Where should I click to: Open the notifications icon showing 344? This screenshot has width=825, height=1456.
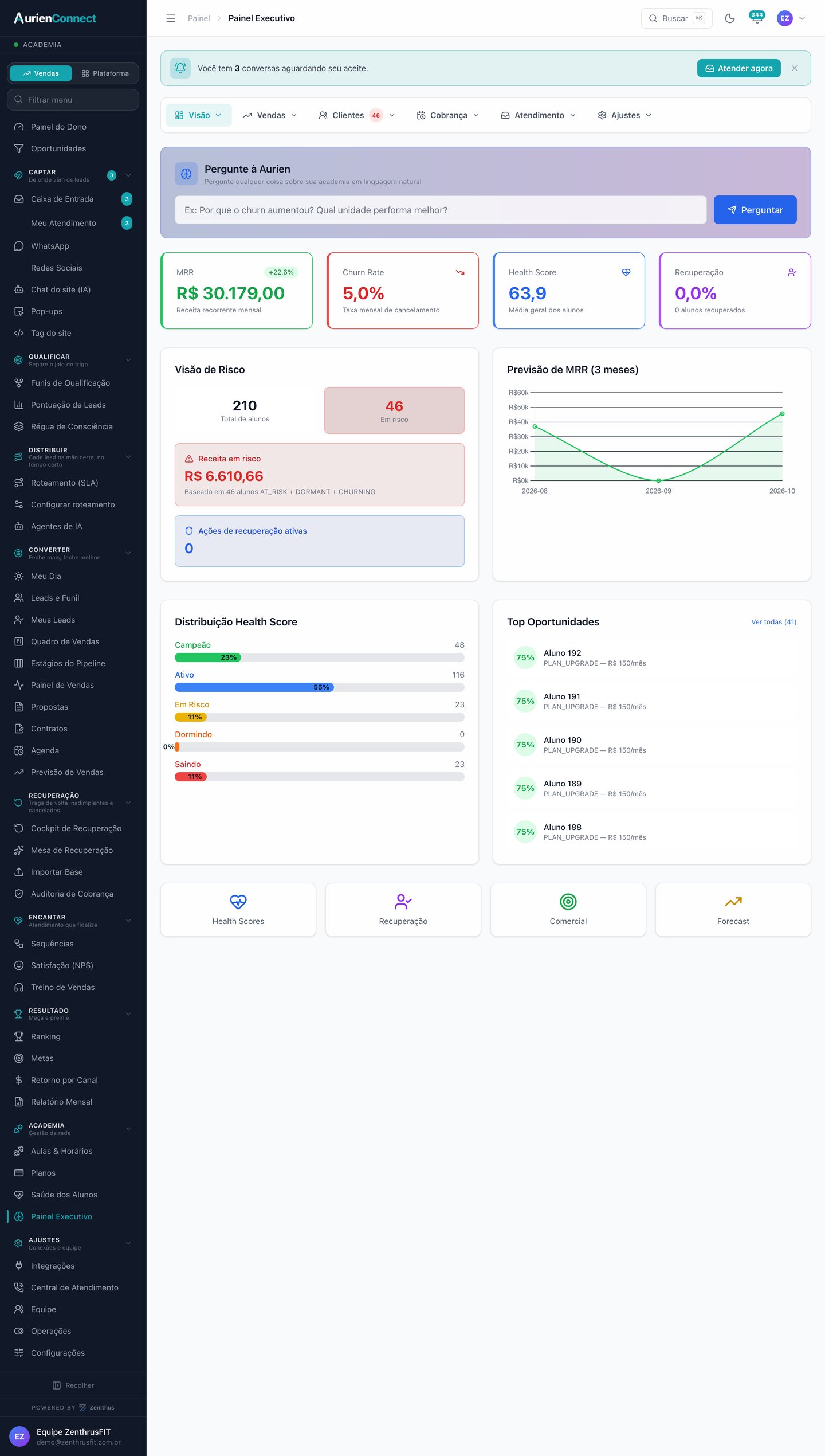757,18
